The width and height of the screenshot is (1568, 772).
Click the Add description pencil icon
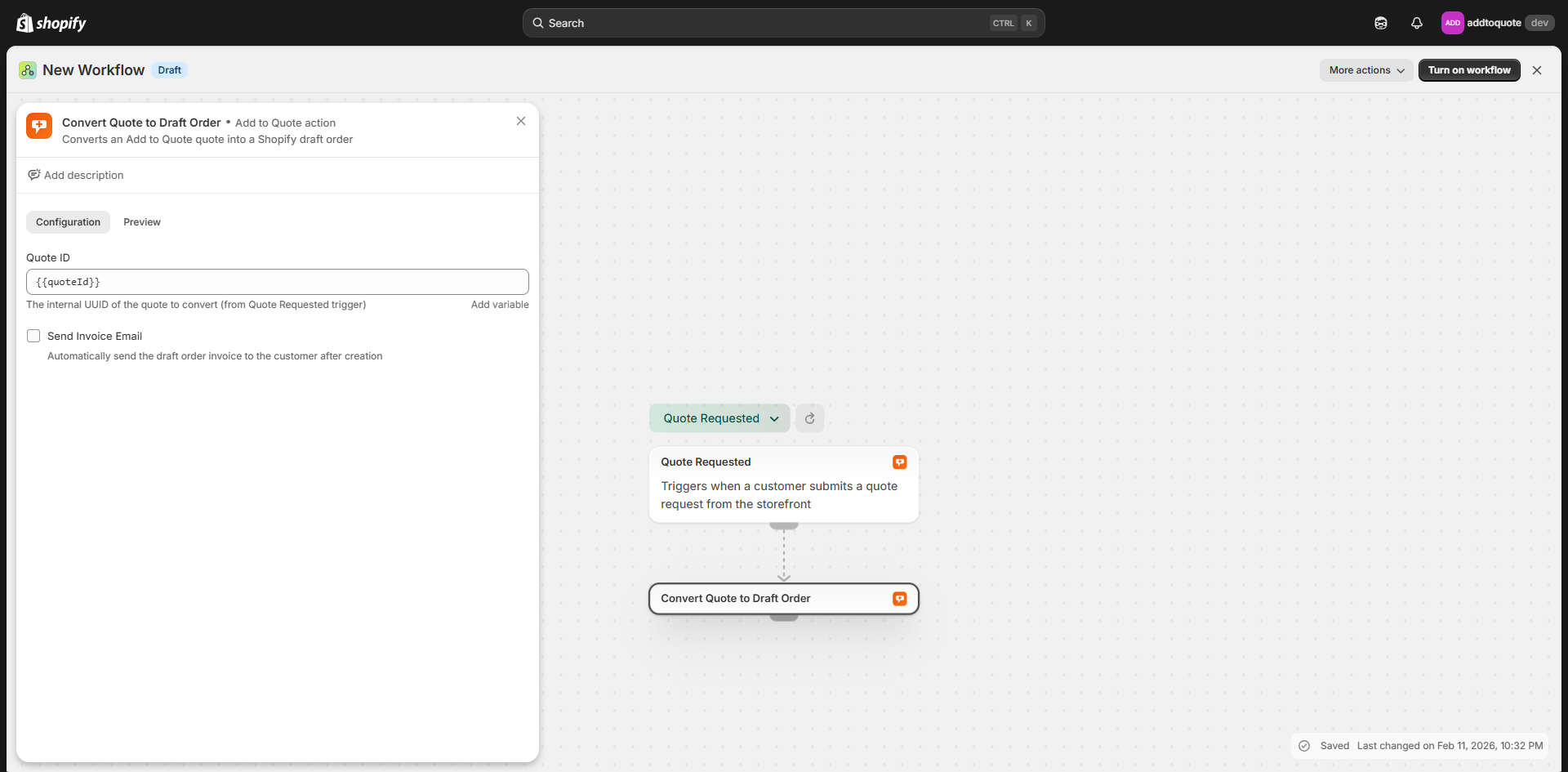coord(33,175)
